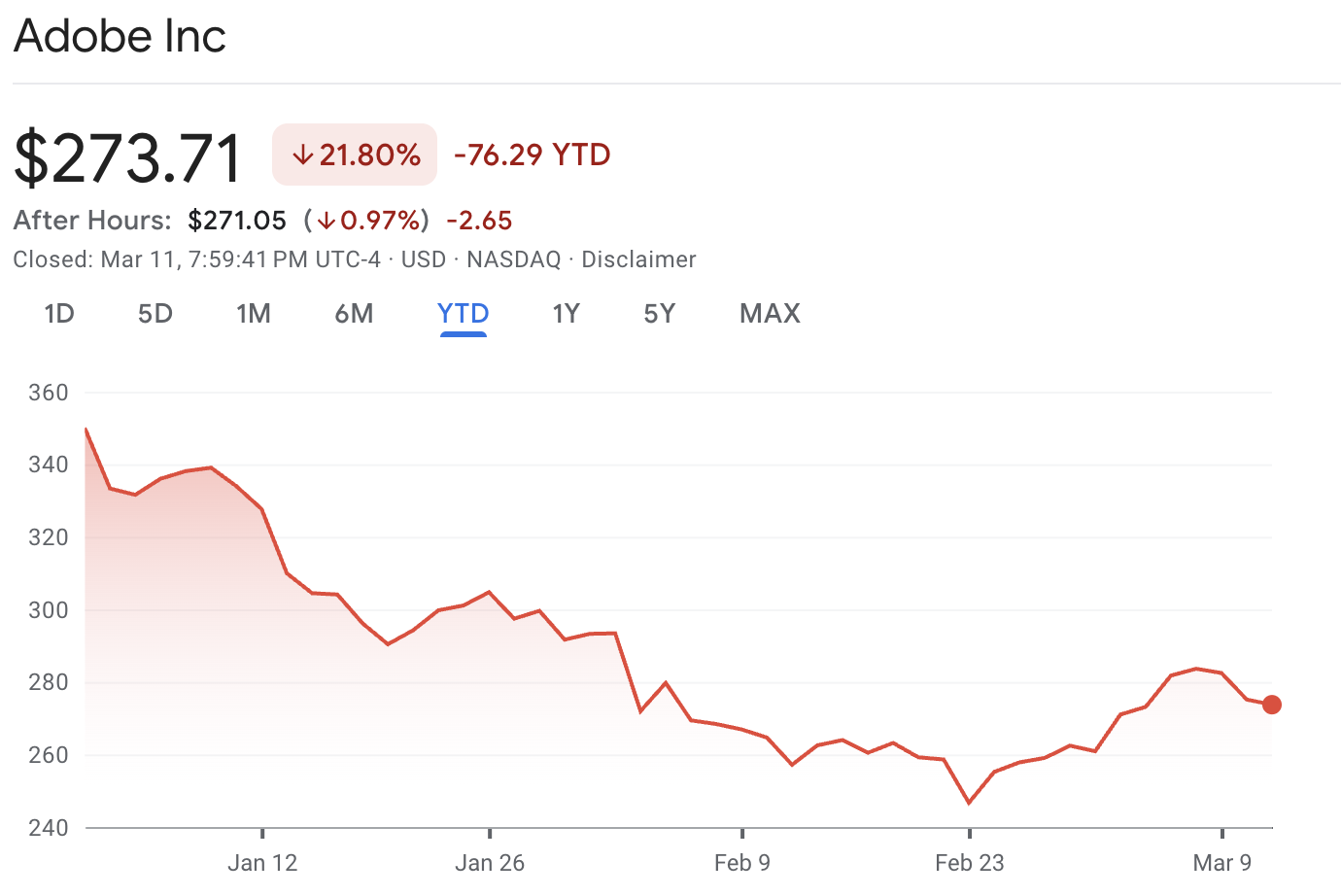The width and height of the screenshot is (1341, 896).
Task: Click the Feb 23 date label
Action: pyautogui.click(x=968, y=862)
